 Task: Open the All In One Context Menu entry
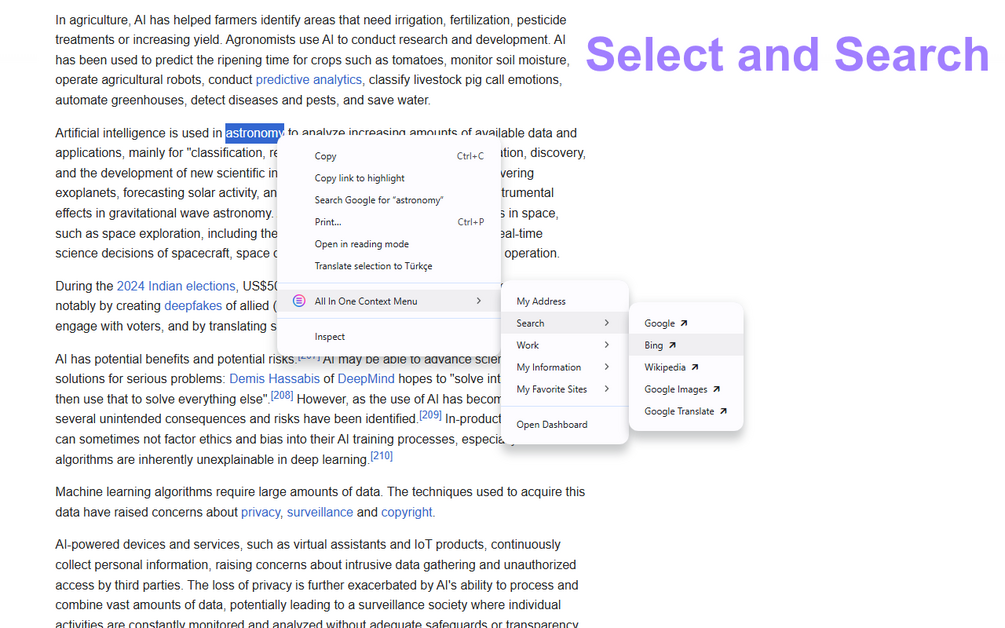pos(389,301)
